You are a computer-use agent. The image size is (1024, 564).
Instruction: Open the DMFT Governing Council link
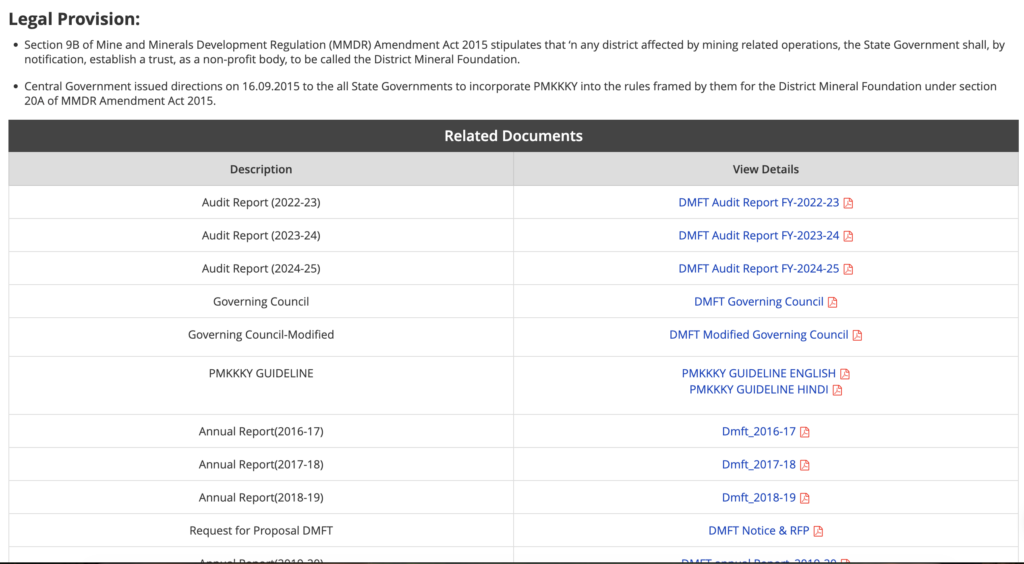[758, 302]
